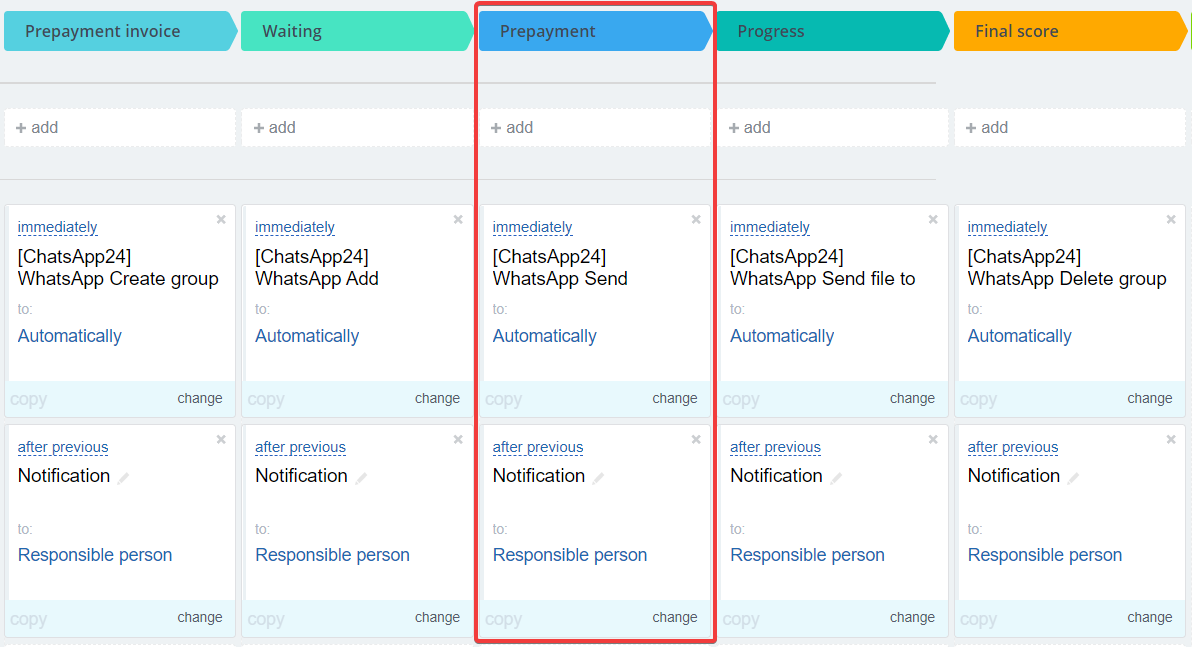Change 'after previous' timing in Prepayment column
Viewport: 1192px width, 647px height.
tap(538, 447)
